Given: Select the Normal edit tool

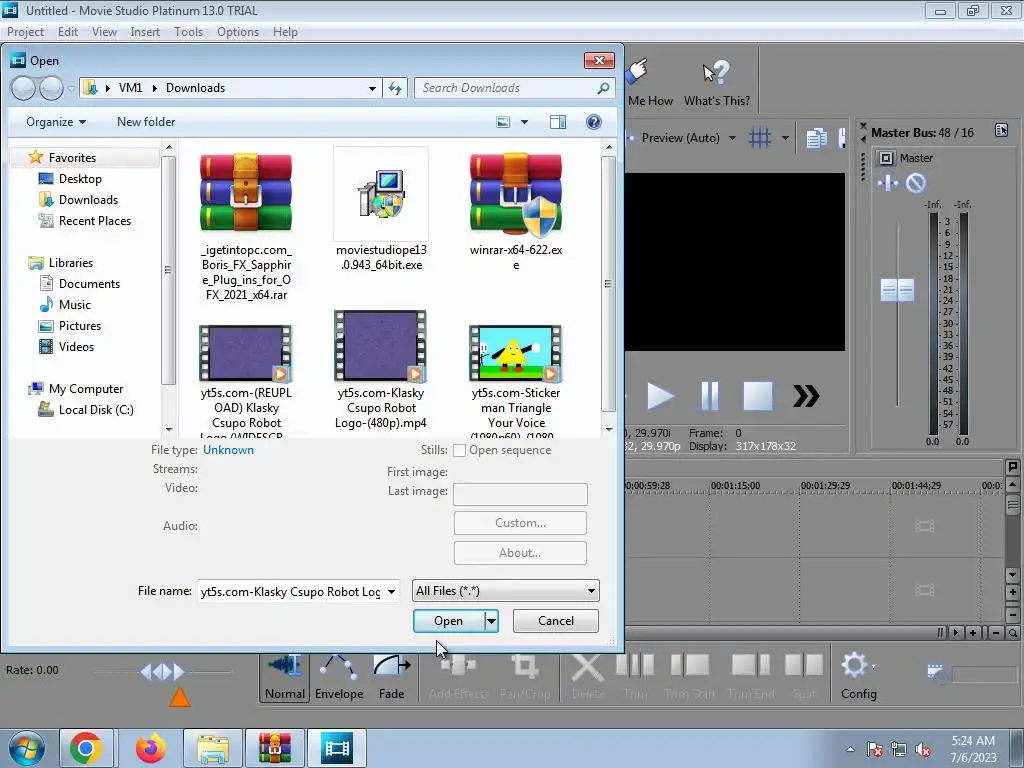Looking at the screenshot, I should coord(285,678).
